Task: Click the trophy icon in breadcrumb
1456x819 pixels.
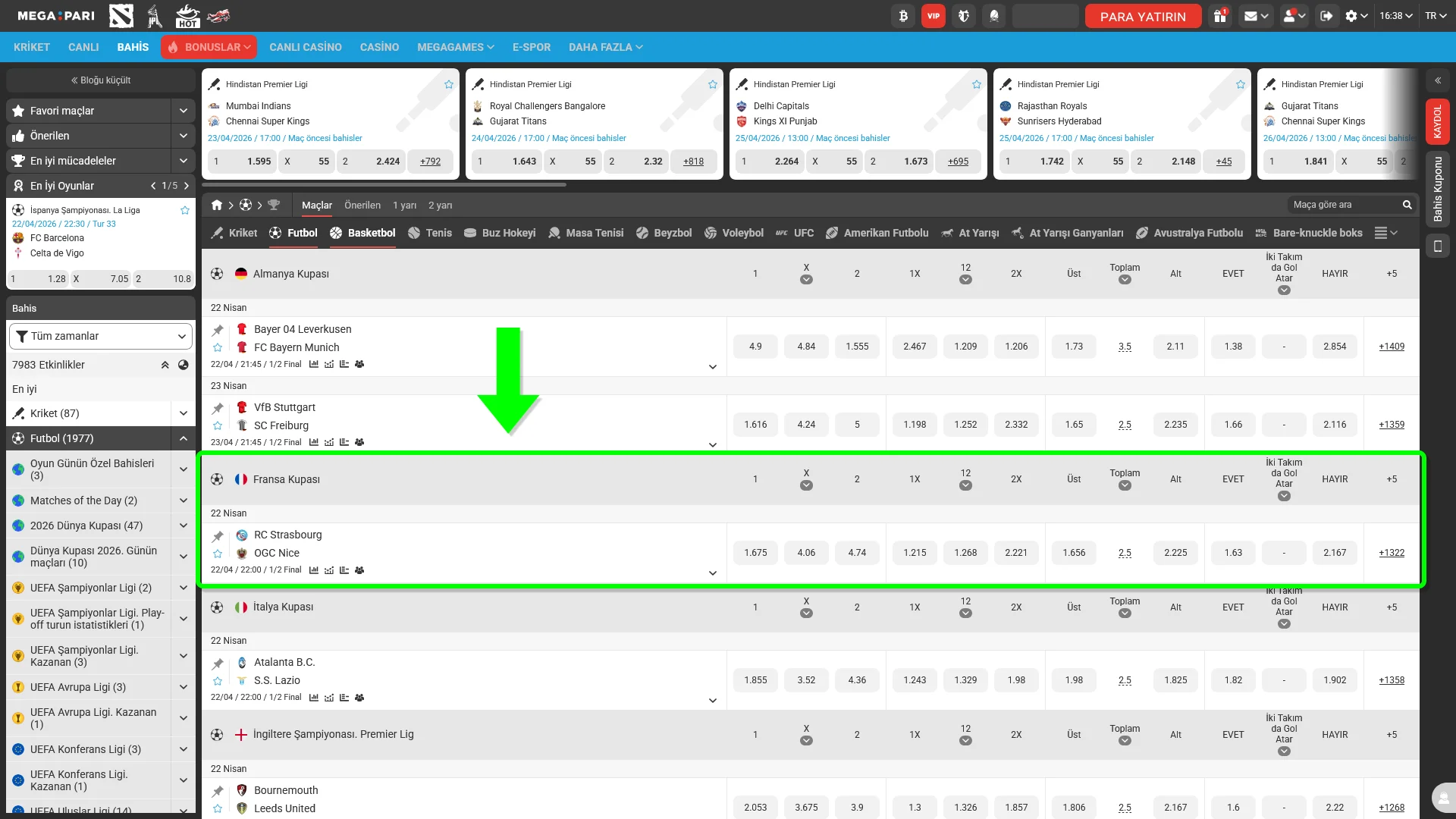Action: point(274,205)
